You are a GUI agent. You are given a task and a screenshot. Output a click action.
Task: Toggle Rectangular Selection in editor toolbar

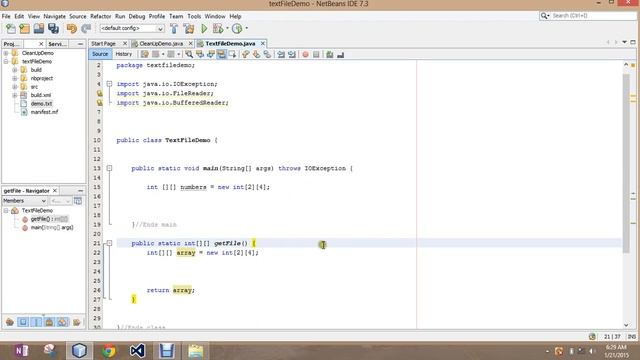232,54
